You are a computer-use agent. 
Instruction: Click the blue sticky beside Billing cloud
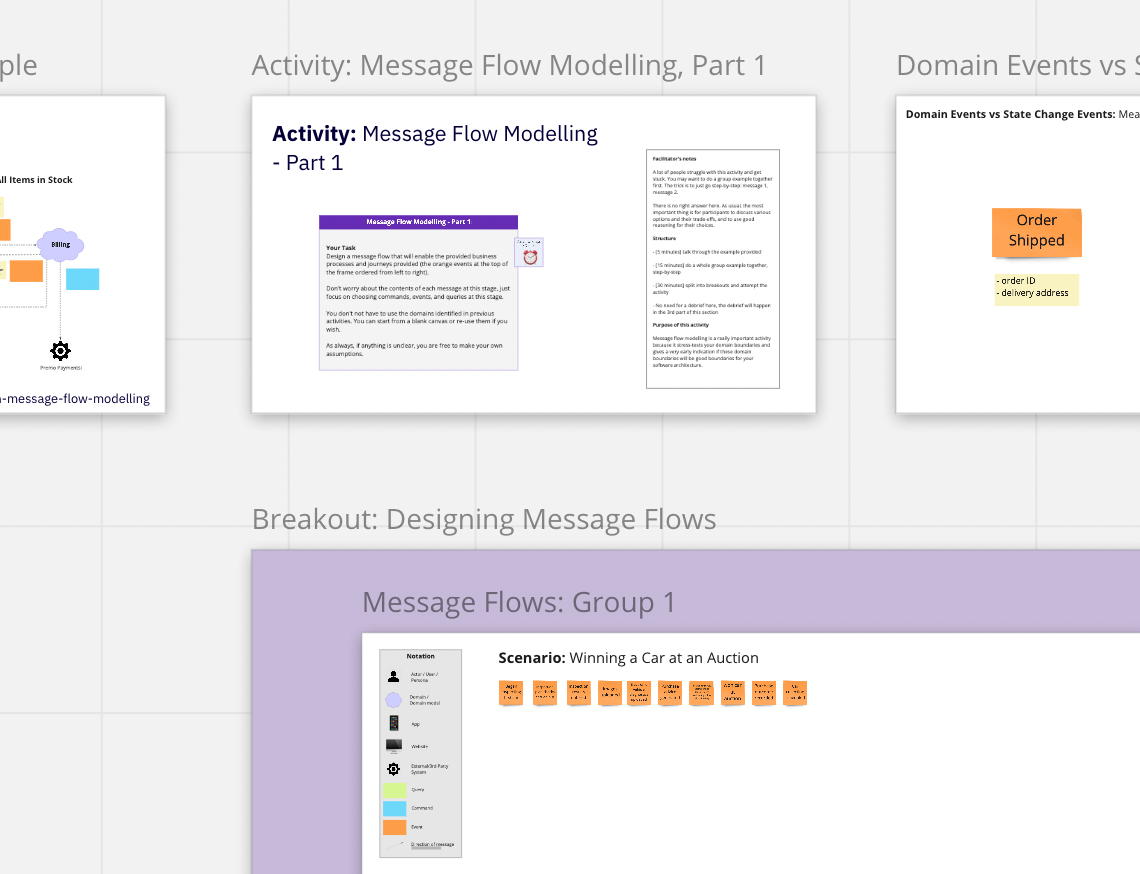(83, 279)
